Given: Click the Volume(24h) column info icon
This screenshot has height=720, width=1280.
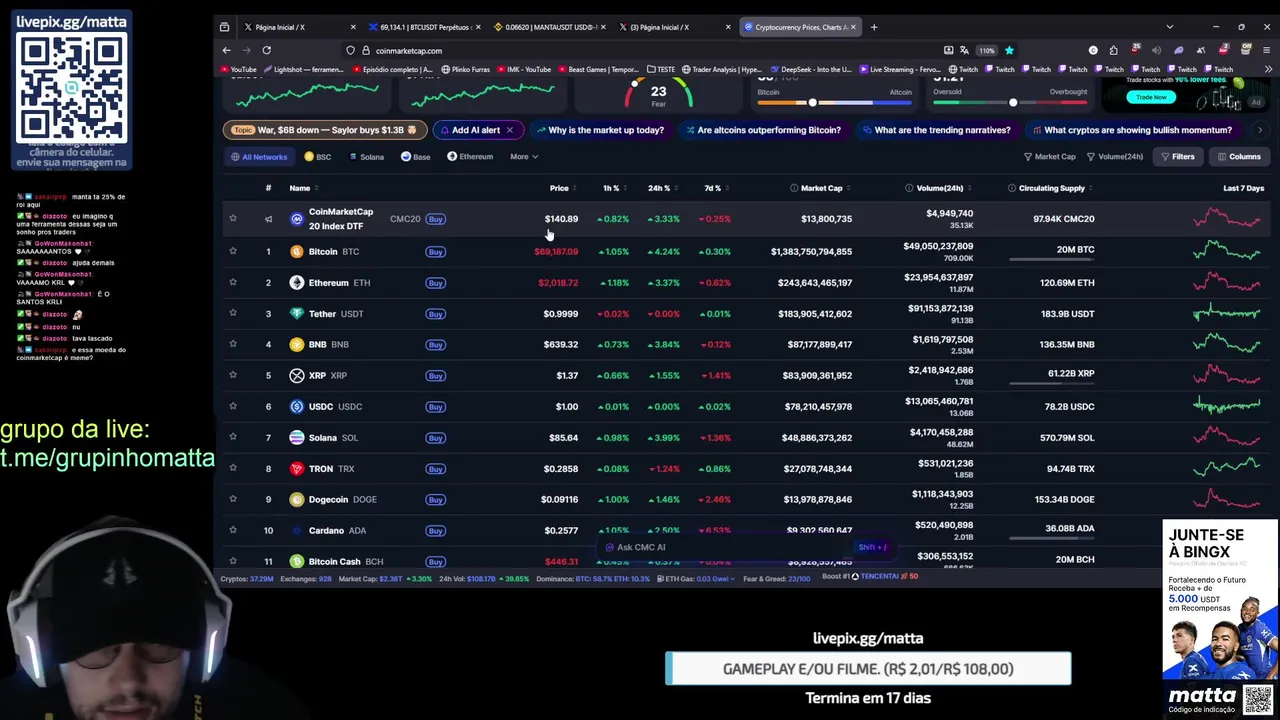Looking at the screenshot, I should tap(909, 188).
